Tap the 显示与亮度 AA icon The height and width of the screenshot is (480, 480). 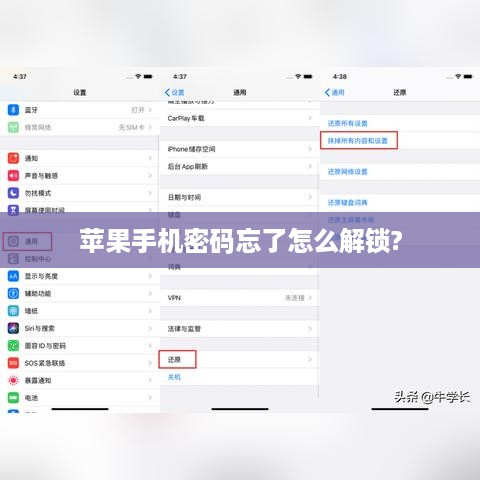point(13,276)
